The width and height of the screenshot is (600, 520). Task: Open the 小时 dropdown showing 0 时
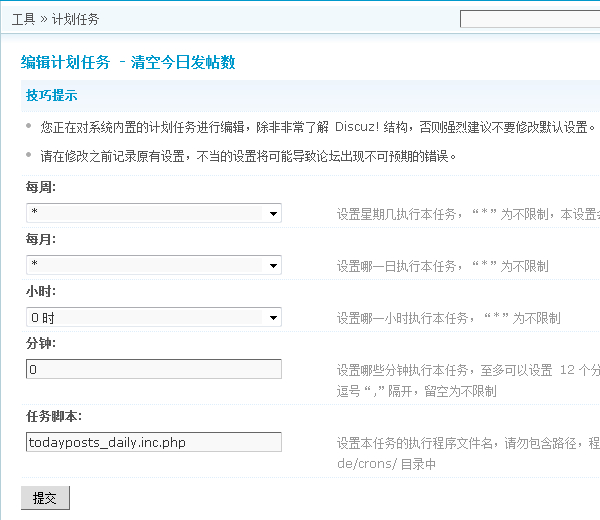[x=154, y=317]
